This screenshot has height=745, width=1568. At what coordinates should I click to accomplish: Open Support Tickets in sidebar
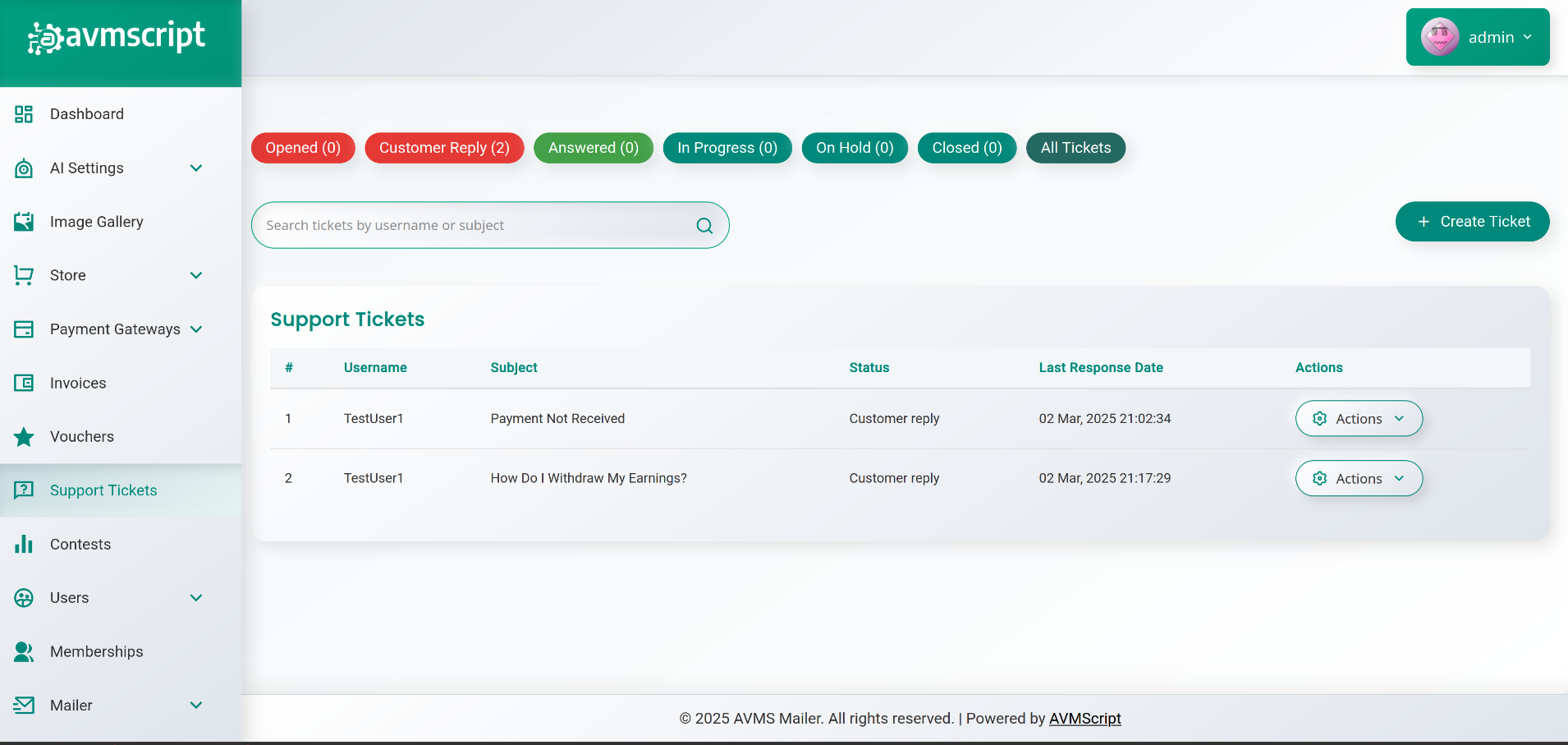[x=103, y=490]
